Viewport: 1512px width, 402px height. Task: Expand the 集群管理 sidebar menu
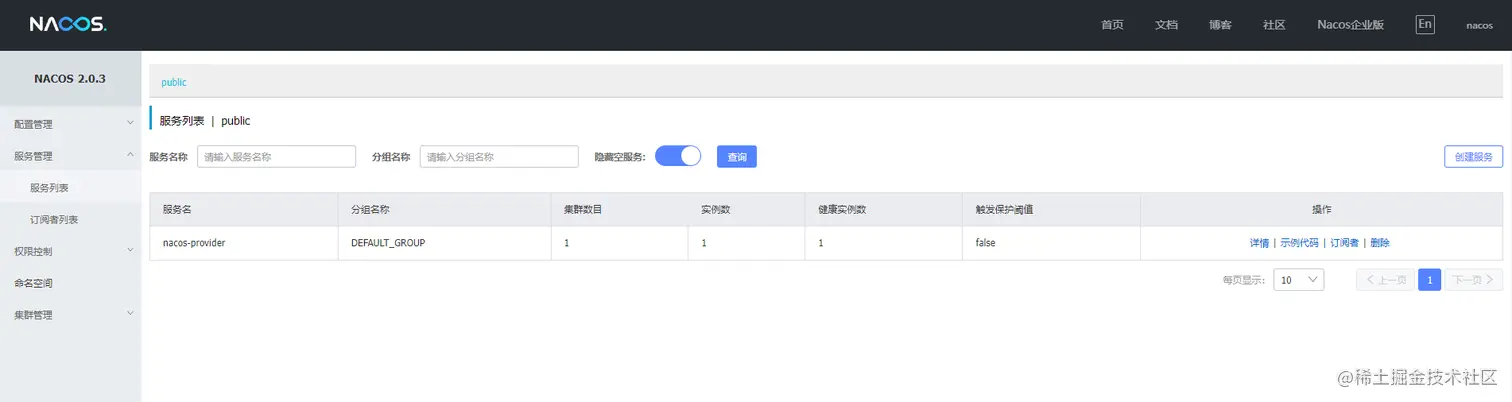tap(70, 315)
